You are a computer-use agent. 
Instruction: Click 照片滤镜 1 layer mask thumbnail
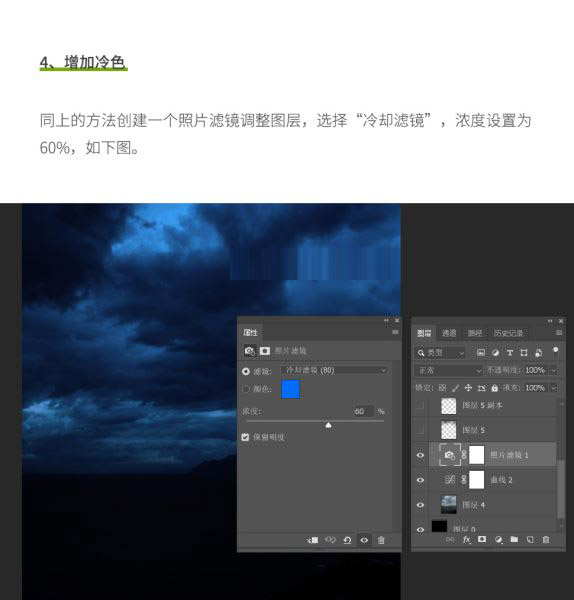pyautogui.click(x=476, y=455)
